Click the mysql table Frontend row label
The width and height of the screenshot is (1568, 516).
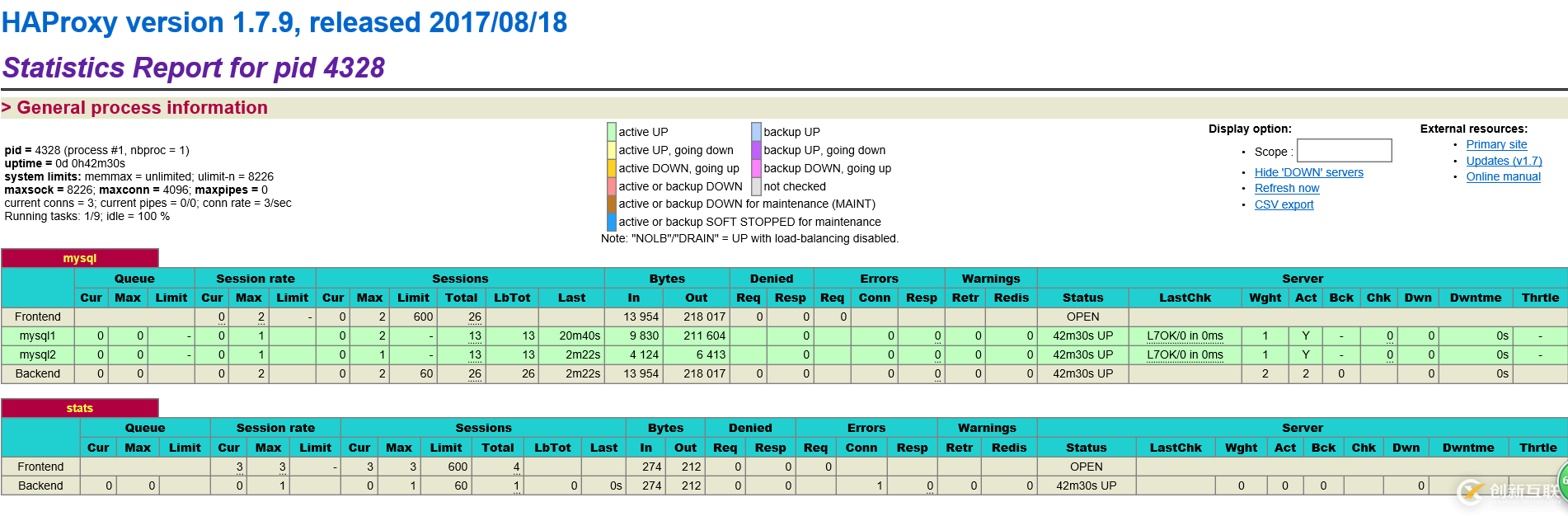click(38, 317)
